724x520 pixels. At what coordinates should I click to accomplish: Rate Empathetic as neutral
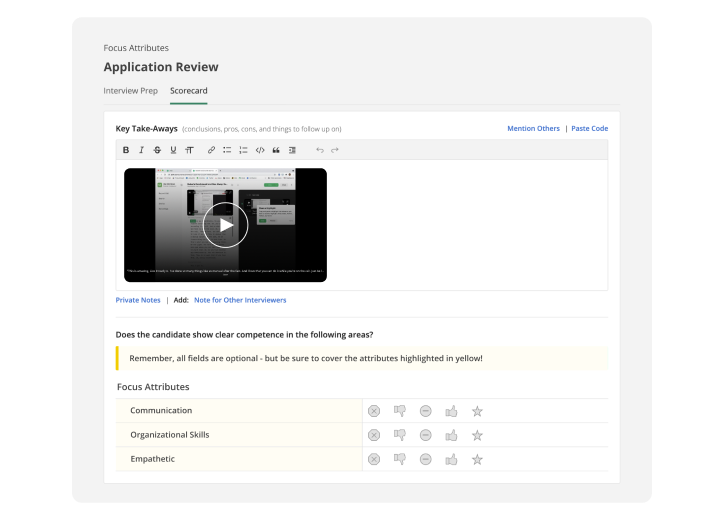[x=426, y=459]
